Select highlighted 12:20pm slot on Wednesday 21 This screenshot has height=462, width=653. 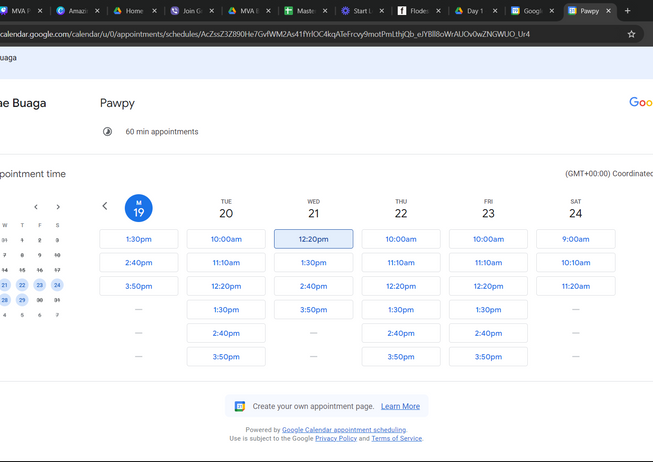coord(314,239)
